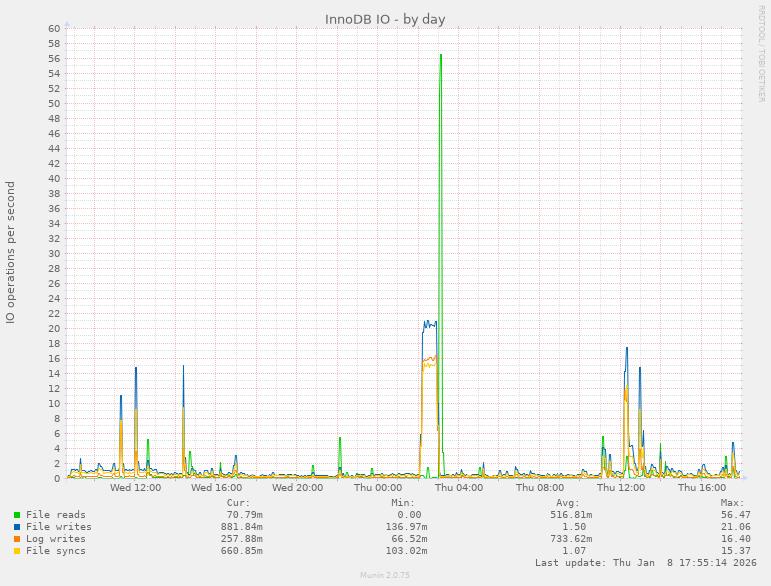
Task: Select the File writes current value 881.84m
Action: pyautogui.click(x=241, y=527)
